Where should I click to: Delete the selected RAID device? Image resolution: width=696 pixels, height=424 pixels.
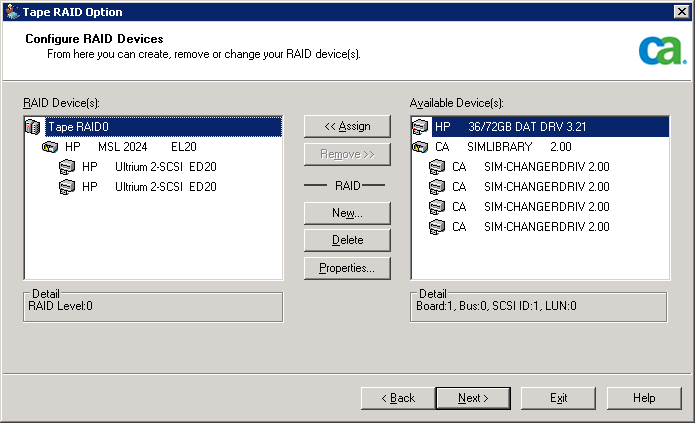[347, 240]
